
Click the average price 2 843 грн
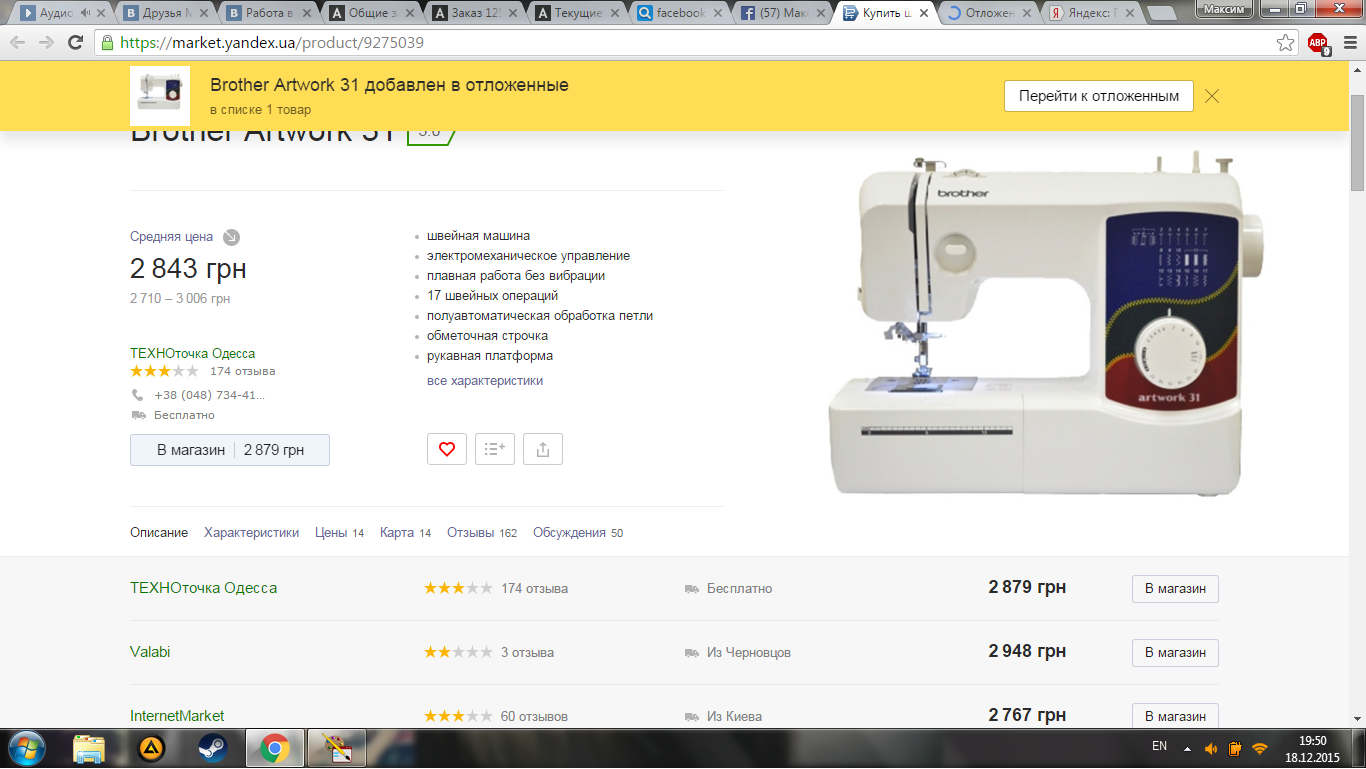(x=188, y=269)
